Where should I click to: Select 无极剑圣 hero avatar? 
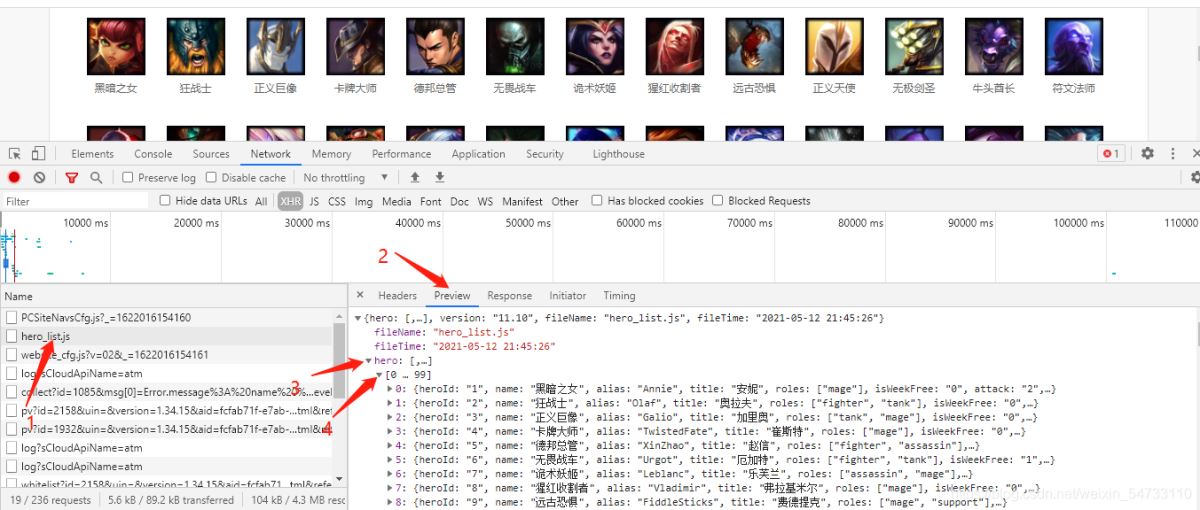914,46
